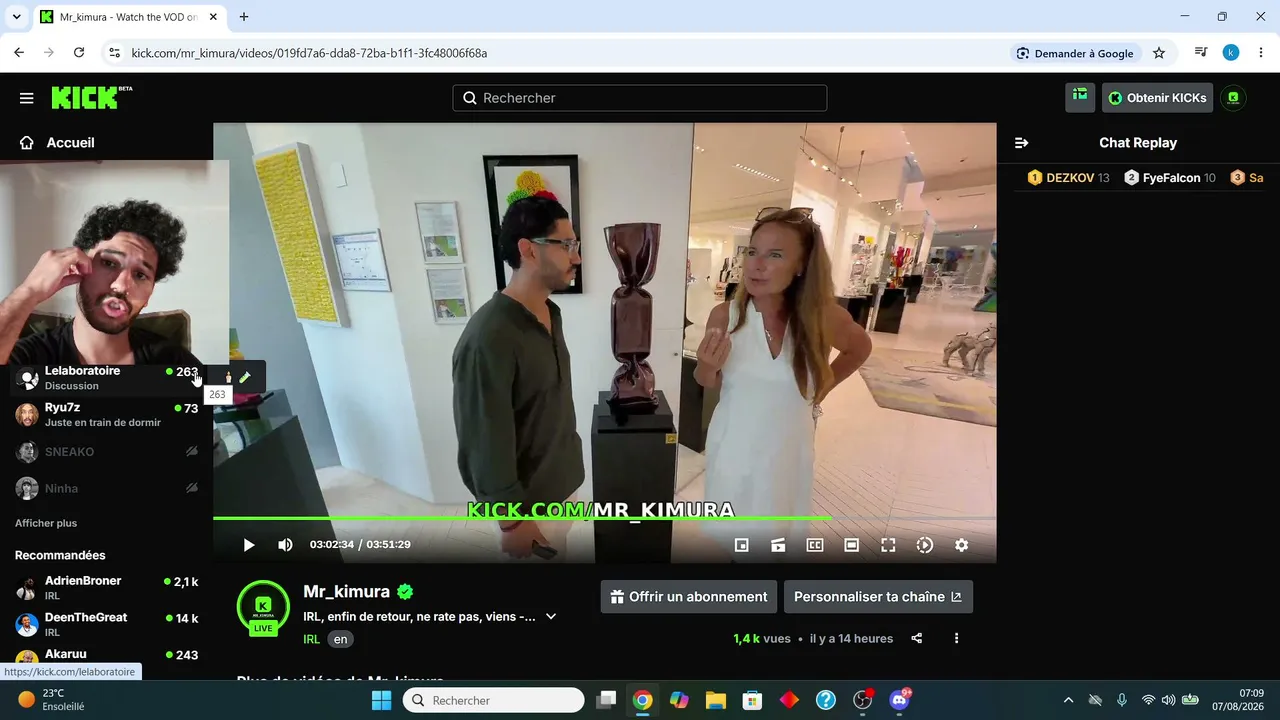
Task: Open Ryu7z channel in sidebar
Action: point(107,415)
